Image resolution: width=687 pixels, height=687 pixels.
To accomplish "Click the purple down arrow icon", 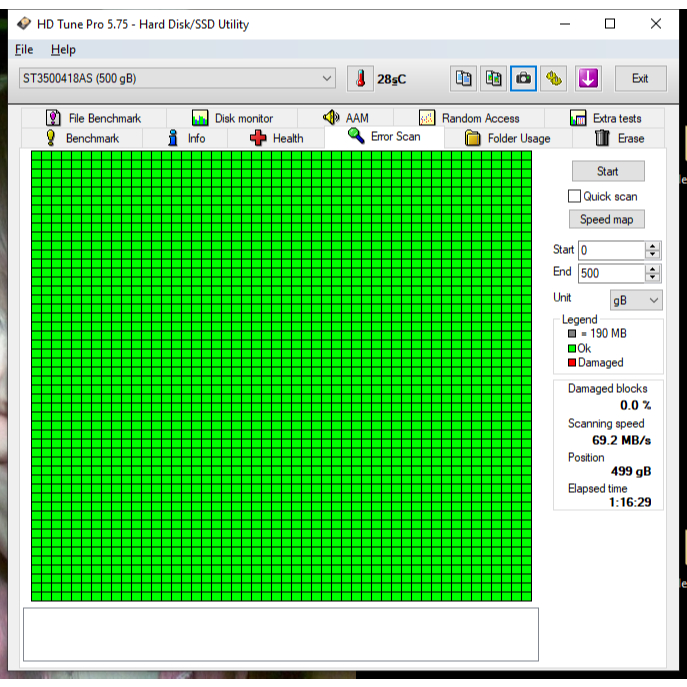I will pos(587,78).
